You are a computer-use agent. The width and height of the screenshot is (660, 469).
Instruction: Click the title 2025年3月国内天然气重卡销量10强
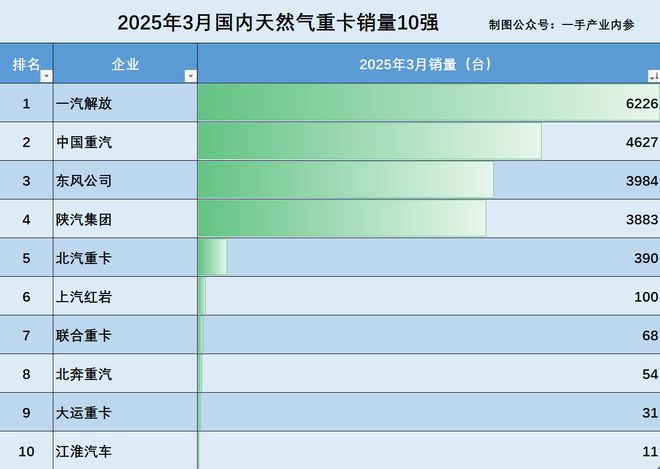click(x=278, y=23)
